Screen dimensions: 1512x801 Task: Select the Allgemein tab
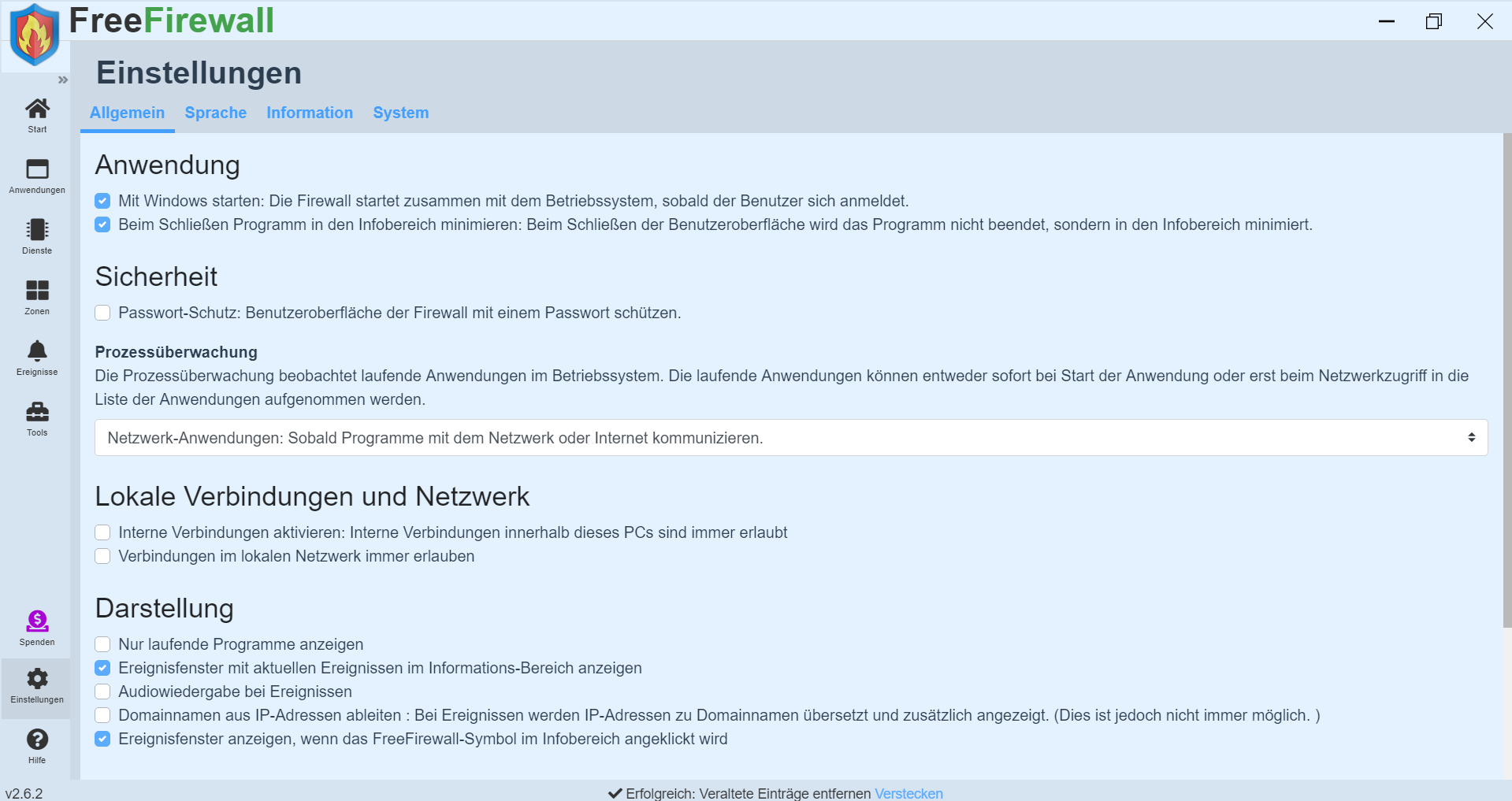tap(127, 113)
